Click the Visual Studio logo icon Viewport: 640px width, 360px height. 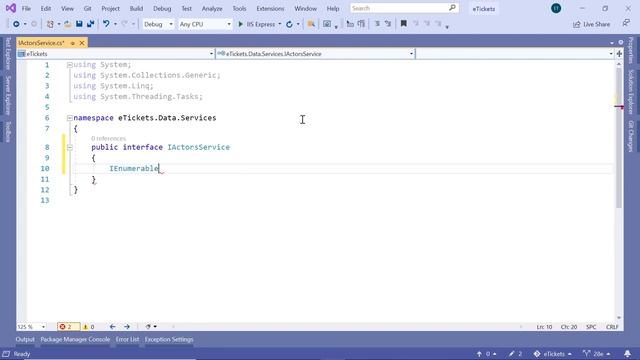(11, 8)
